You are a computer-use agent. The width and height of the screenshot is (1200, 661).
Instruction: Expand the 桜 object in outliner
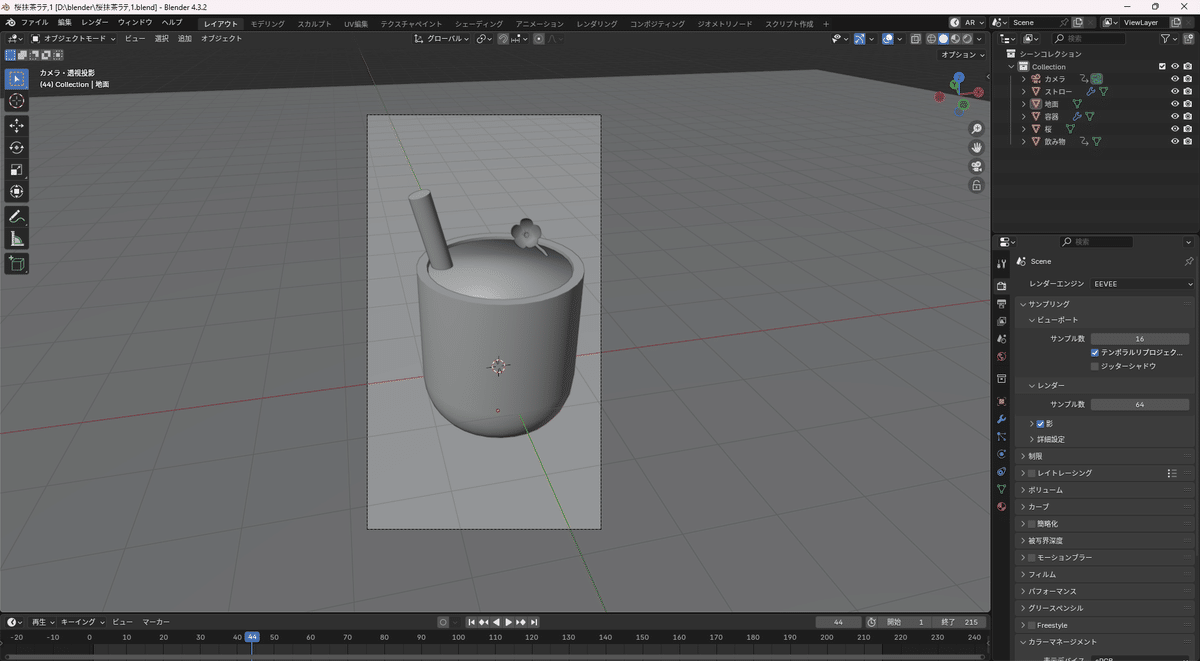(x=1023, y=129)
